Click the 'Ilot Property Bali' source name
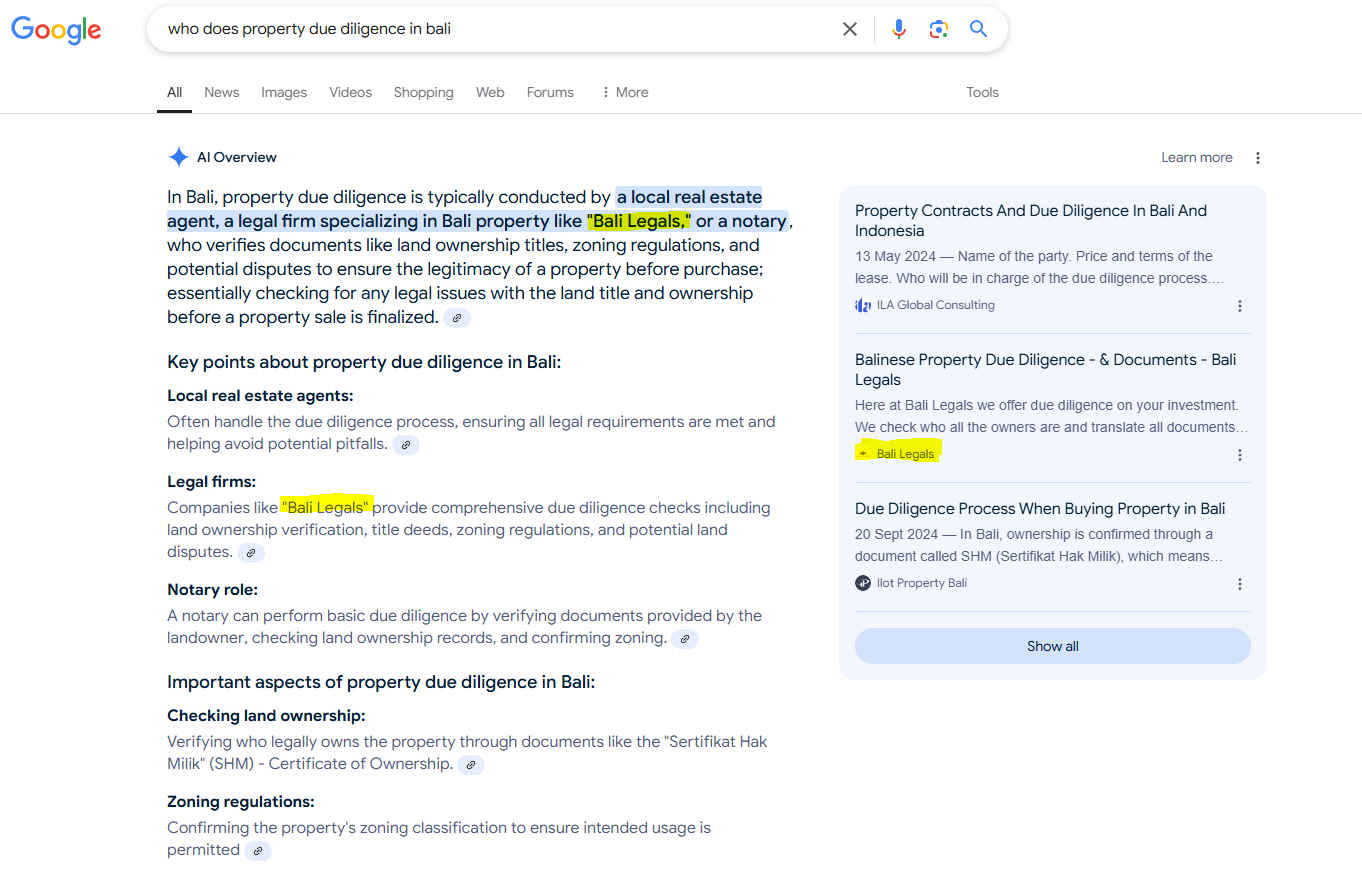Viewport: 1362px width, 870px height. pyautogui.click(x=922, y=583)
